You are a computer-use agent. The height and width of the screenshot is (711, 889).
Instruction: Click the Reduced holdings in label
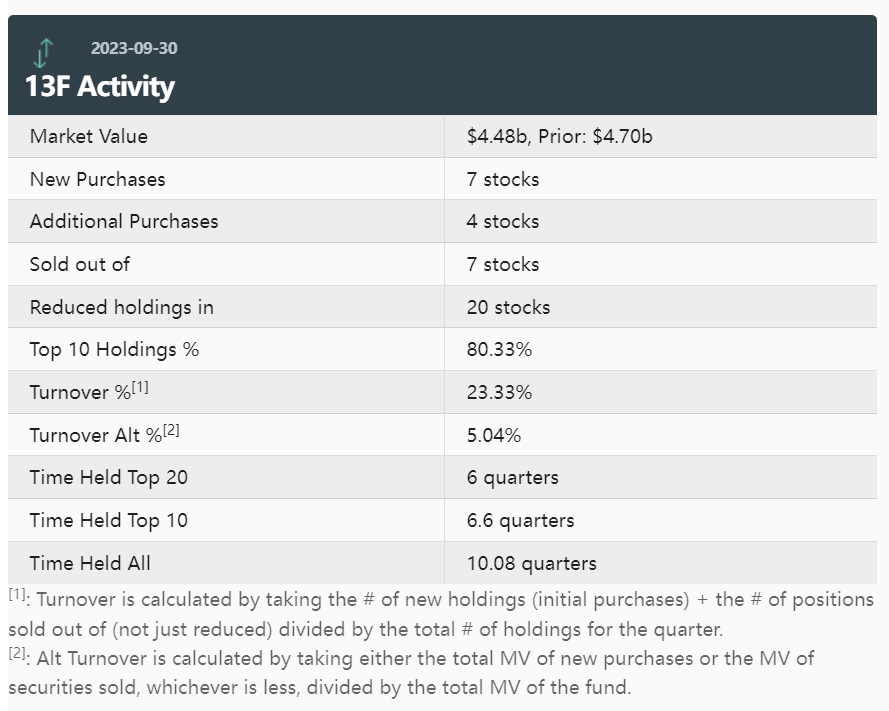click(122, 307)
